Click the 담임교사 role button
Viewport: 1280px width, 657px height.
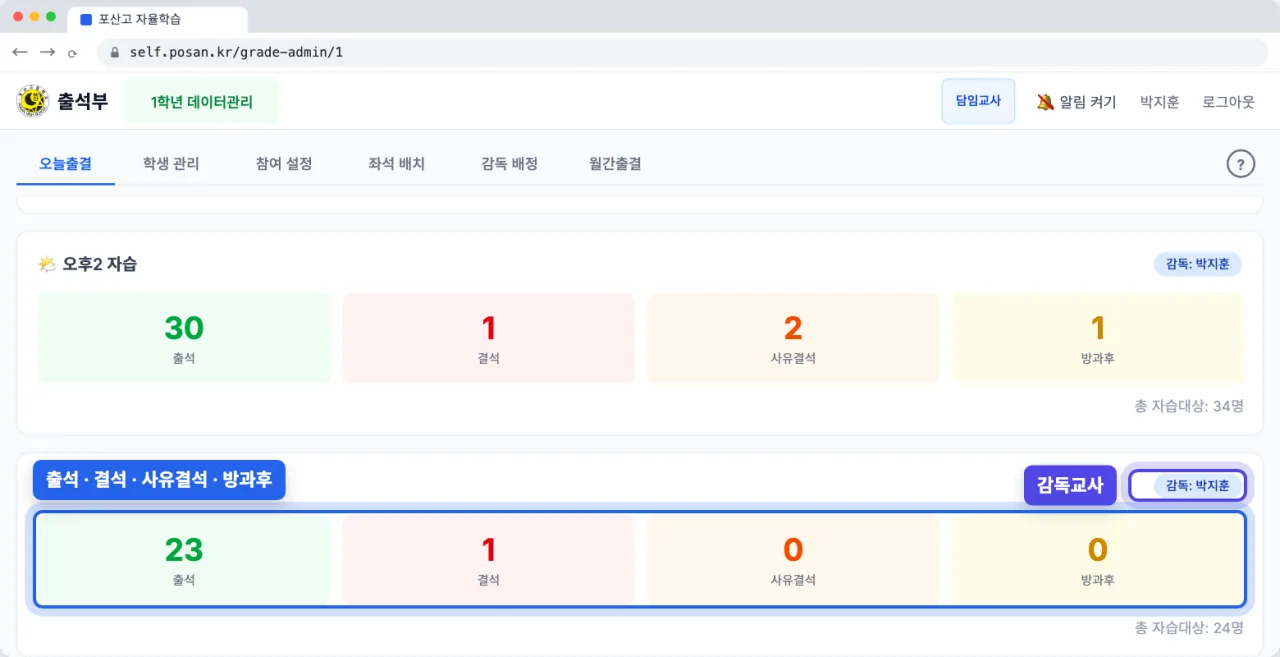click(x=978, y=101)
